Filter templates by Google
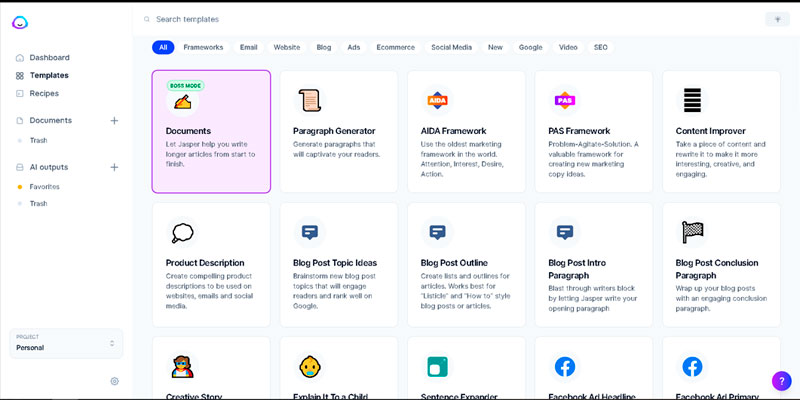Image resolution: width=800 pixels, height=400 pixels. point(531,47)
